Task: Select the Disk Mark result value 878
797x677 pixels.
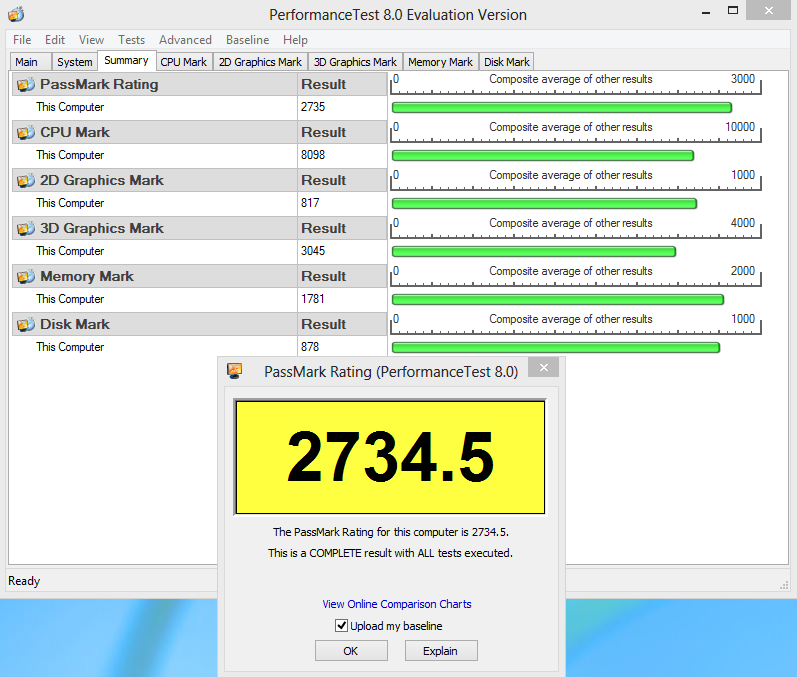Action: [310, 347]
